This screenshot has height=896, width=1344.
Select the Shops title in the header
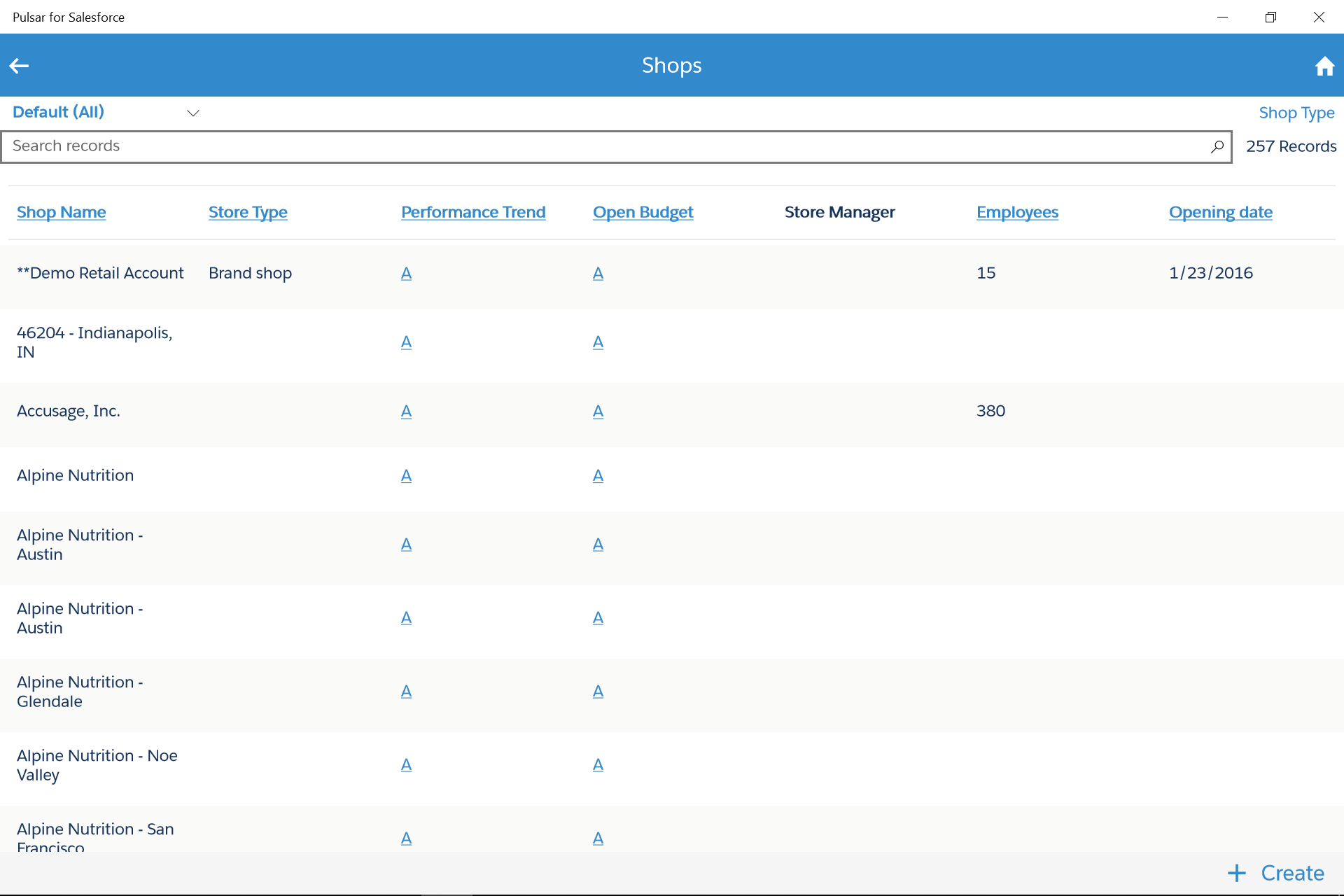(671, 65)
